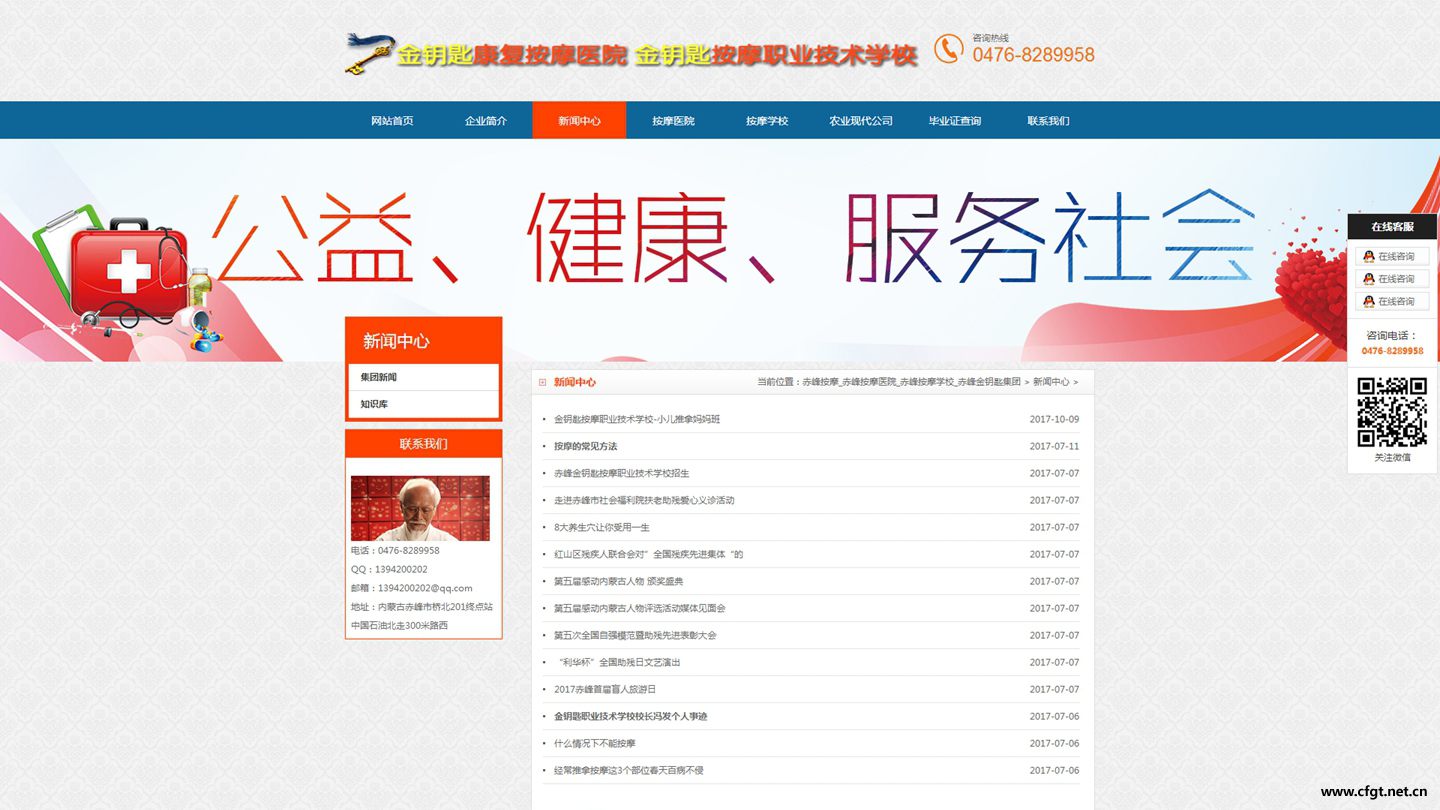The width and height of the screenshot is (1440, 810).
Task: Open 按摩学校 from the navigation bar
Action: pos(767,121)
